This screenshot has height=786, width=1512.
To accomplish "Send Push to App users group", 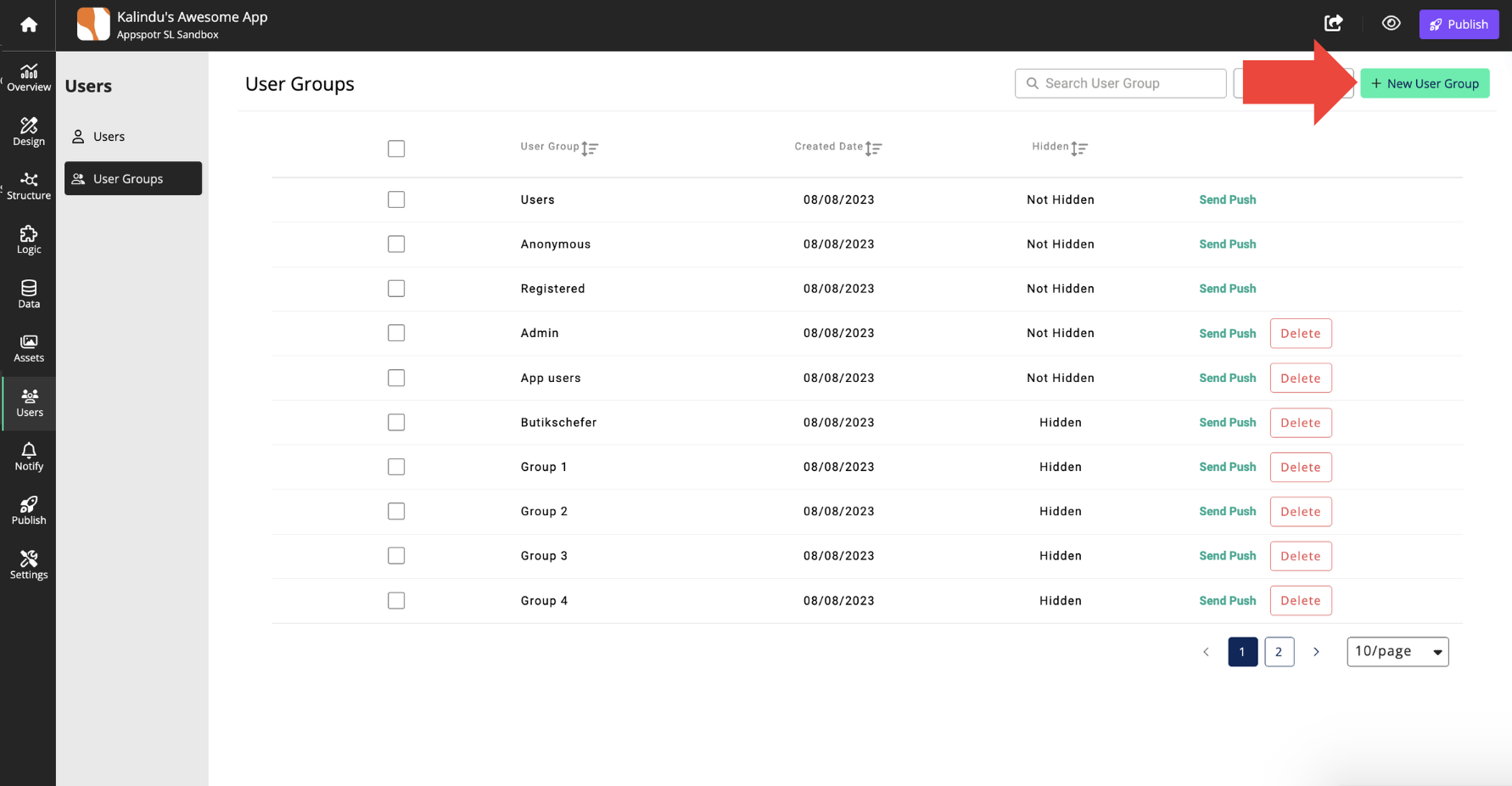I will click(x=1227, y=378).
